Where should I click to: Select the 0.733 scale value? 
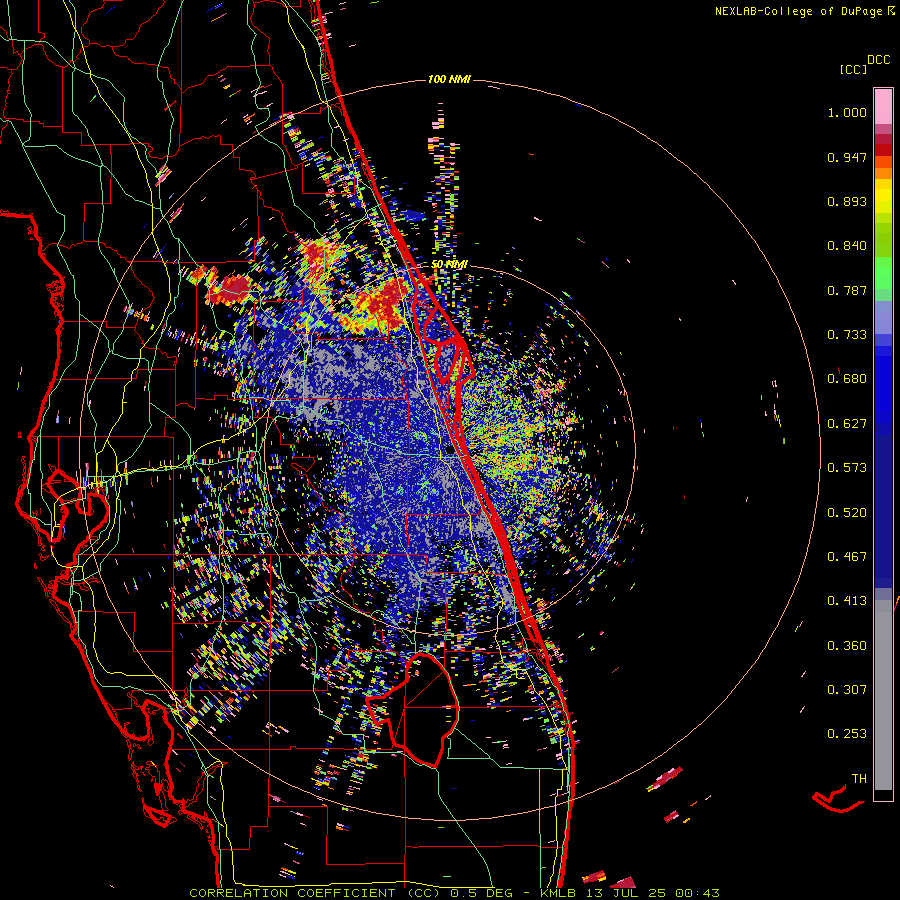click(847, 335)
